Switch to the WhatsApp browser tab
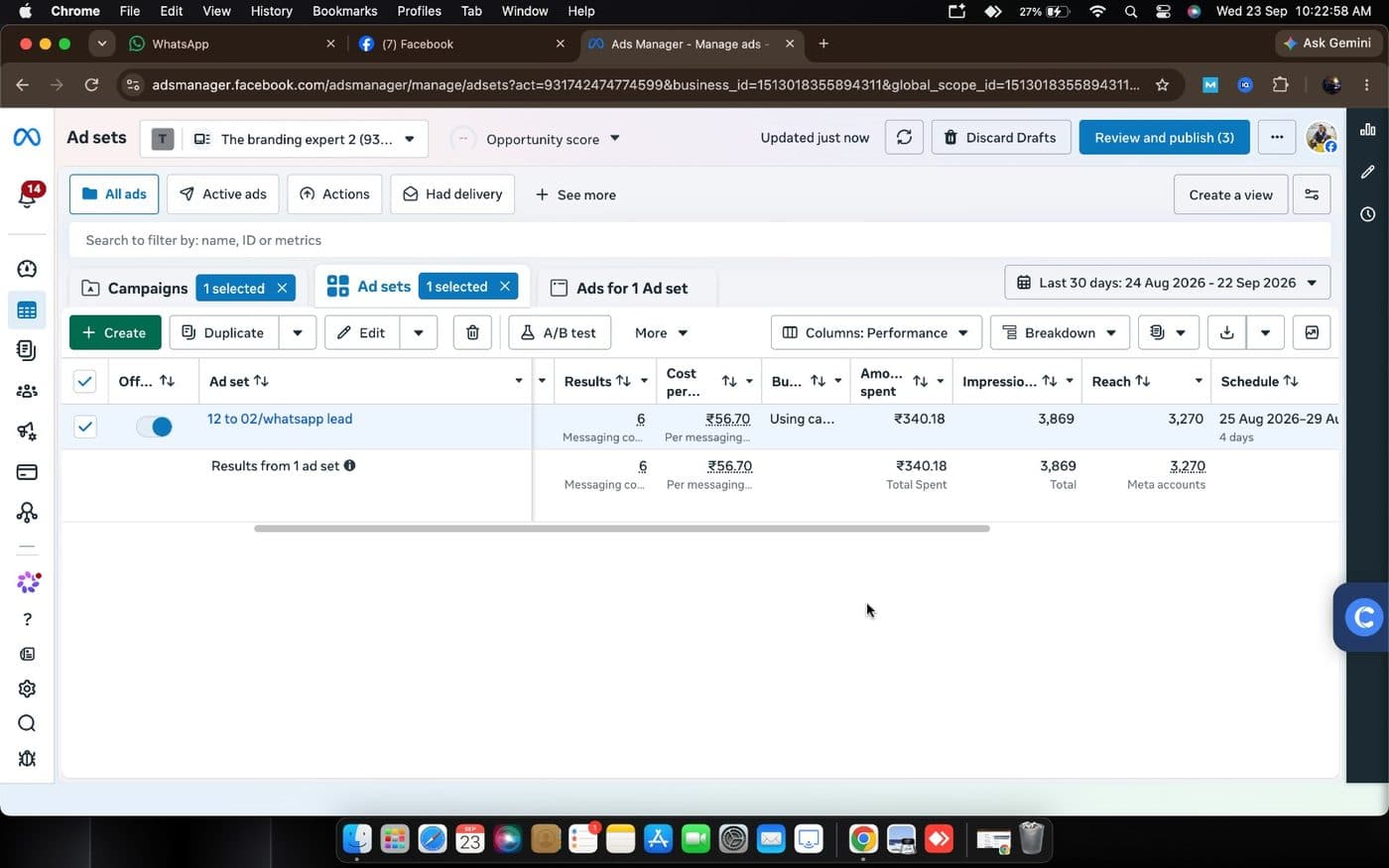Viewport: 1389px width, 868px height. pyautogui.click(x=230, y=44)
